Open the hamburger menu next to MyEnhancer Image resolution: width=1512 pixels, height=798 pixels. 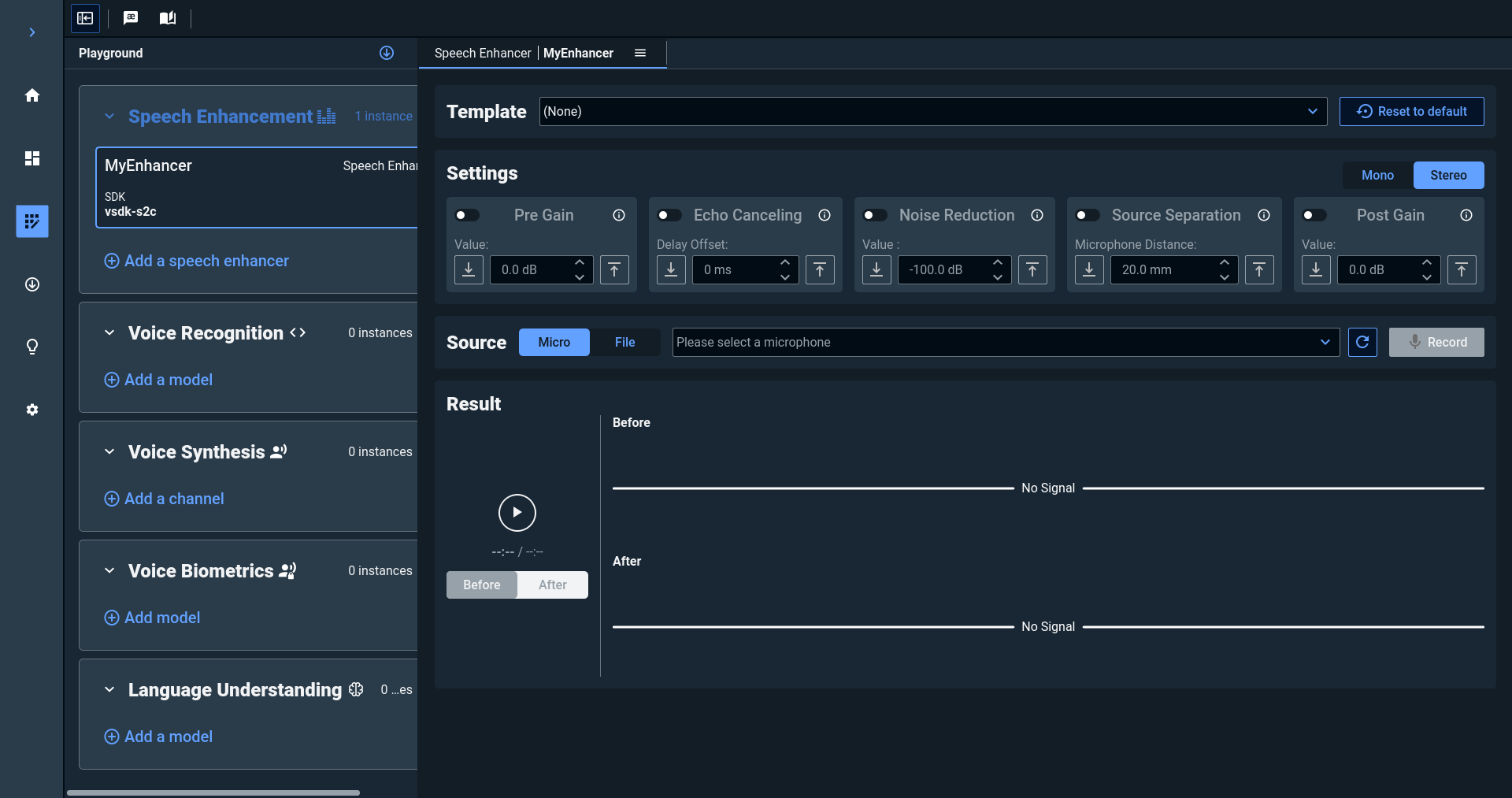[x=640, y=53]
